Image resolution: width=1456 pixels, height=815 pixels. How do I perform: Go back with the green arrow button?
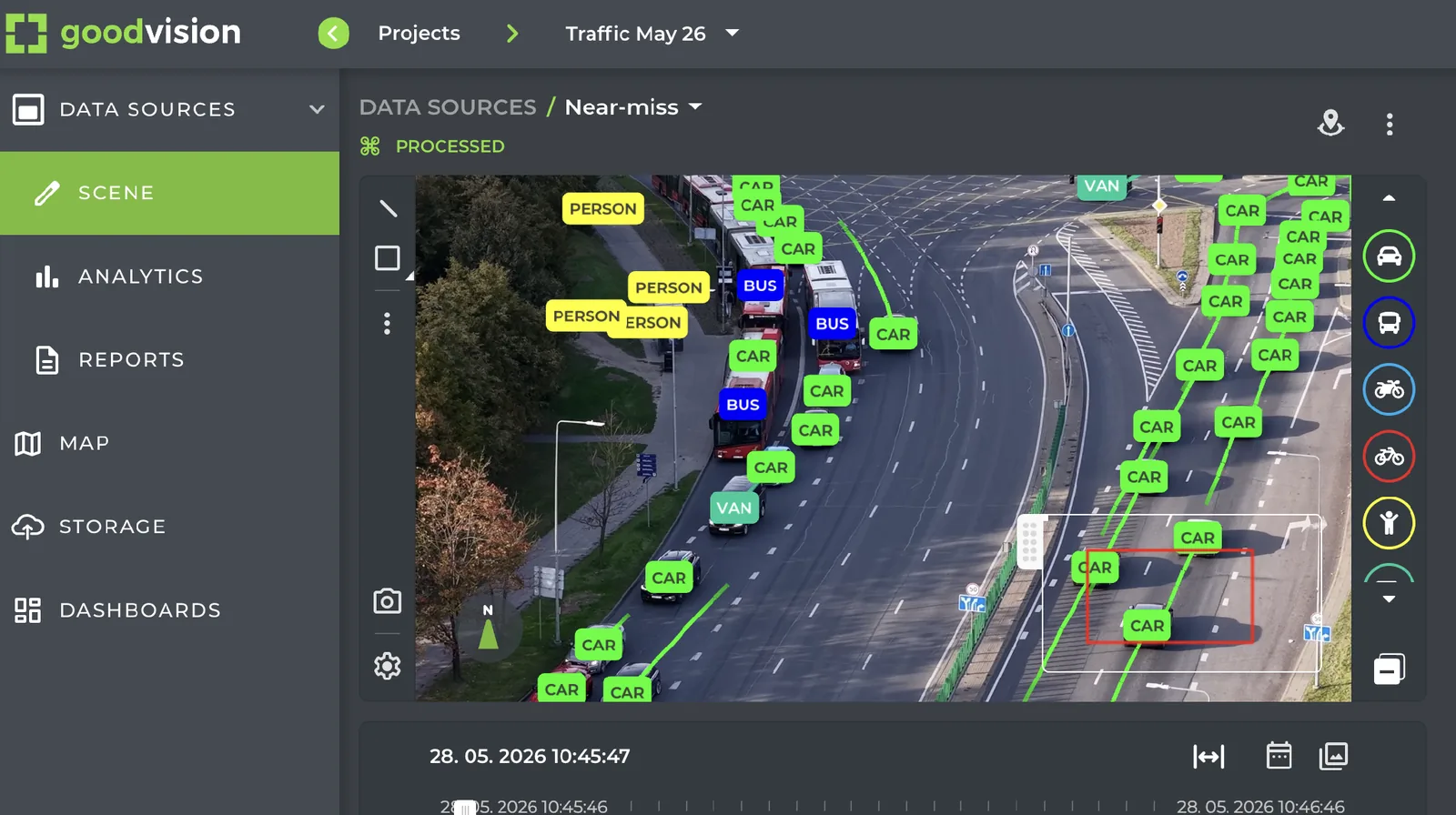point(333,34)
